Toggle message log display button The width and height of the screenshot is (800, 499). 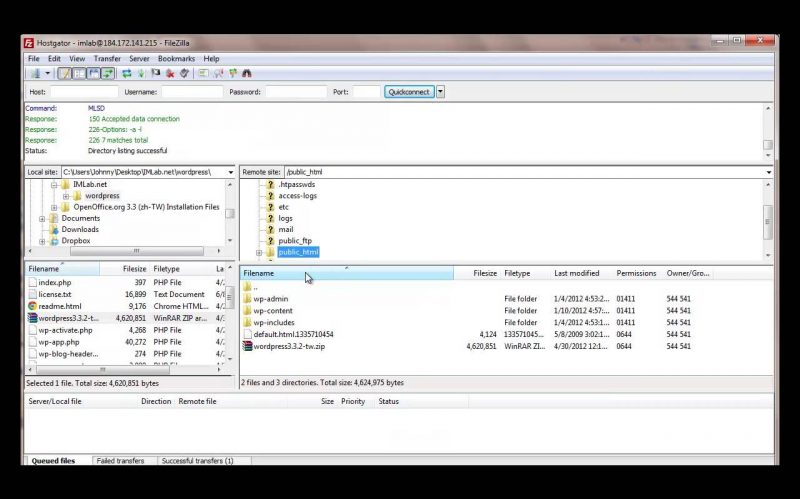[x=65, y=74]
